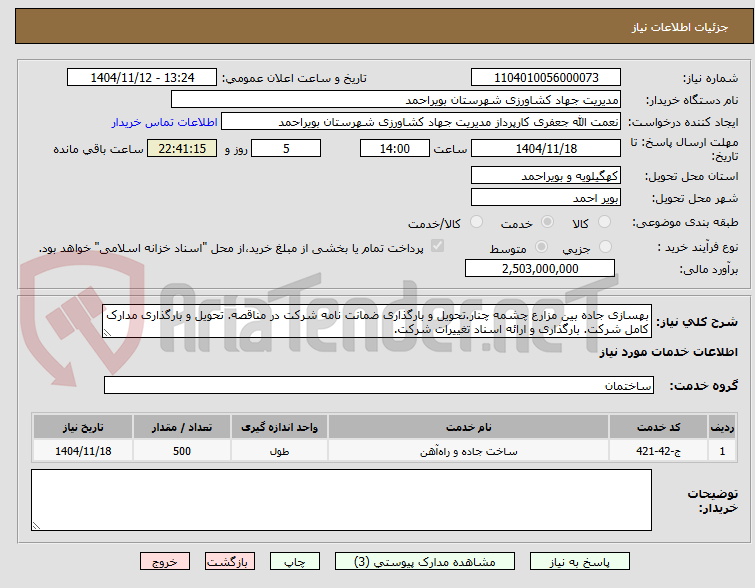Click the buyer notes textarea resize handle
The height and width of the screenshot is (588, 755).
36,526
